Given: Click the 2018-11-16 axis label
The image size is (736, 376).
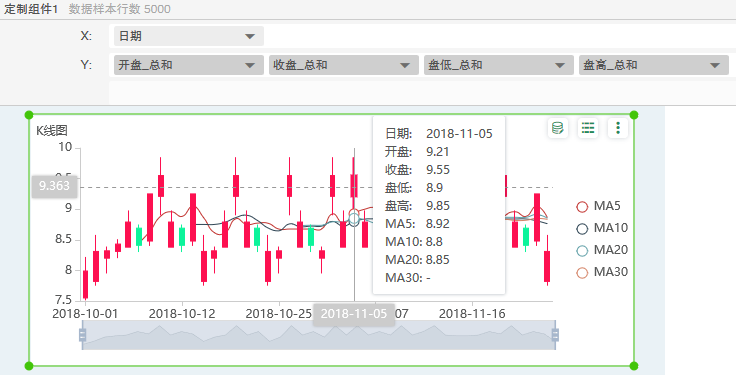Looking at the screenshot, I should pyautogui.click(x=472, y=314).
